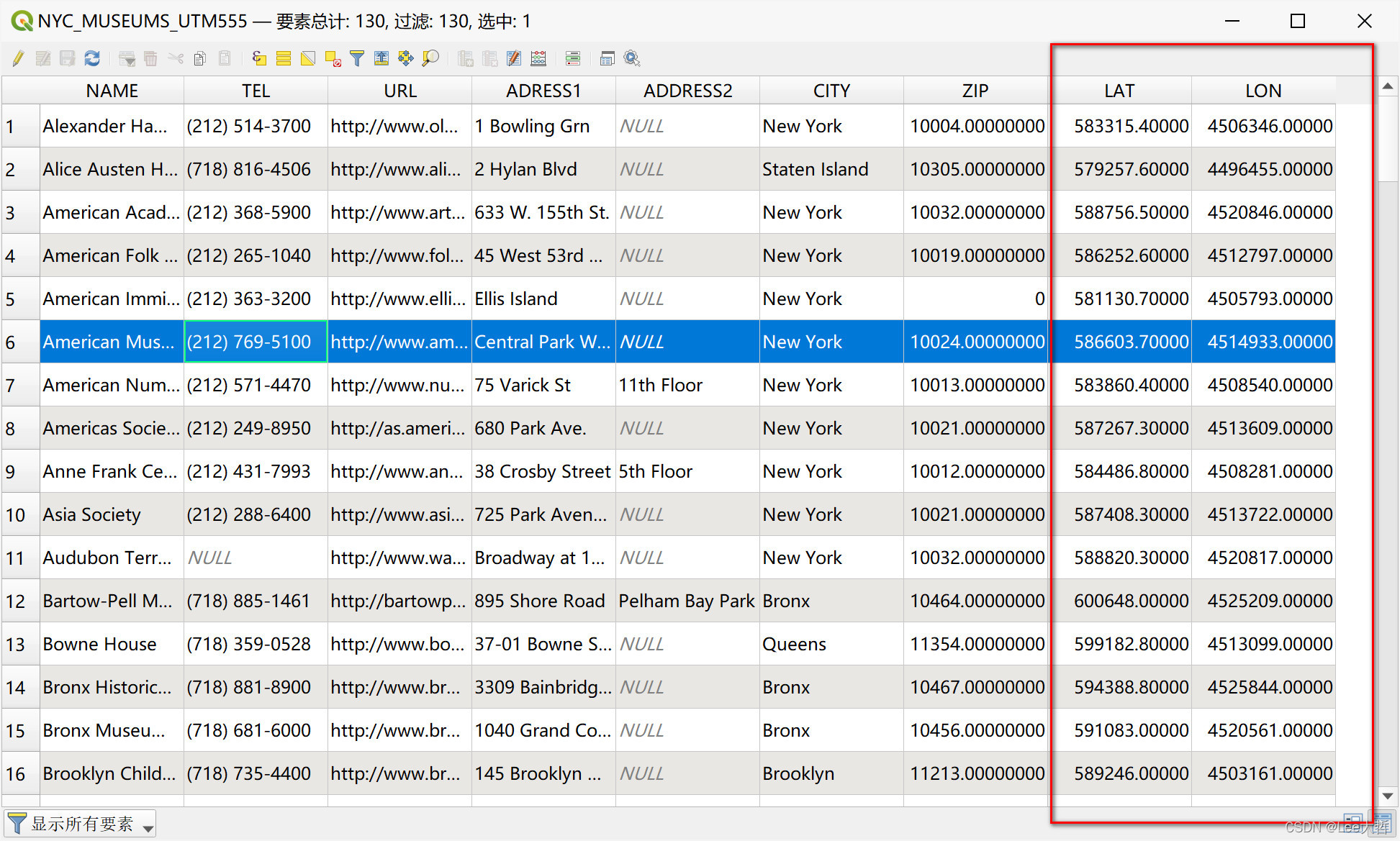Click the Add feature icon
The width and height of the screenshot is (1400, 841).
tap(127, 59)
